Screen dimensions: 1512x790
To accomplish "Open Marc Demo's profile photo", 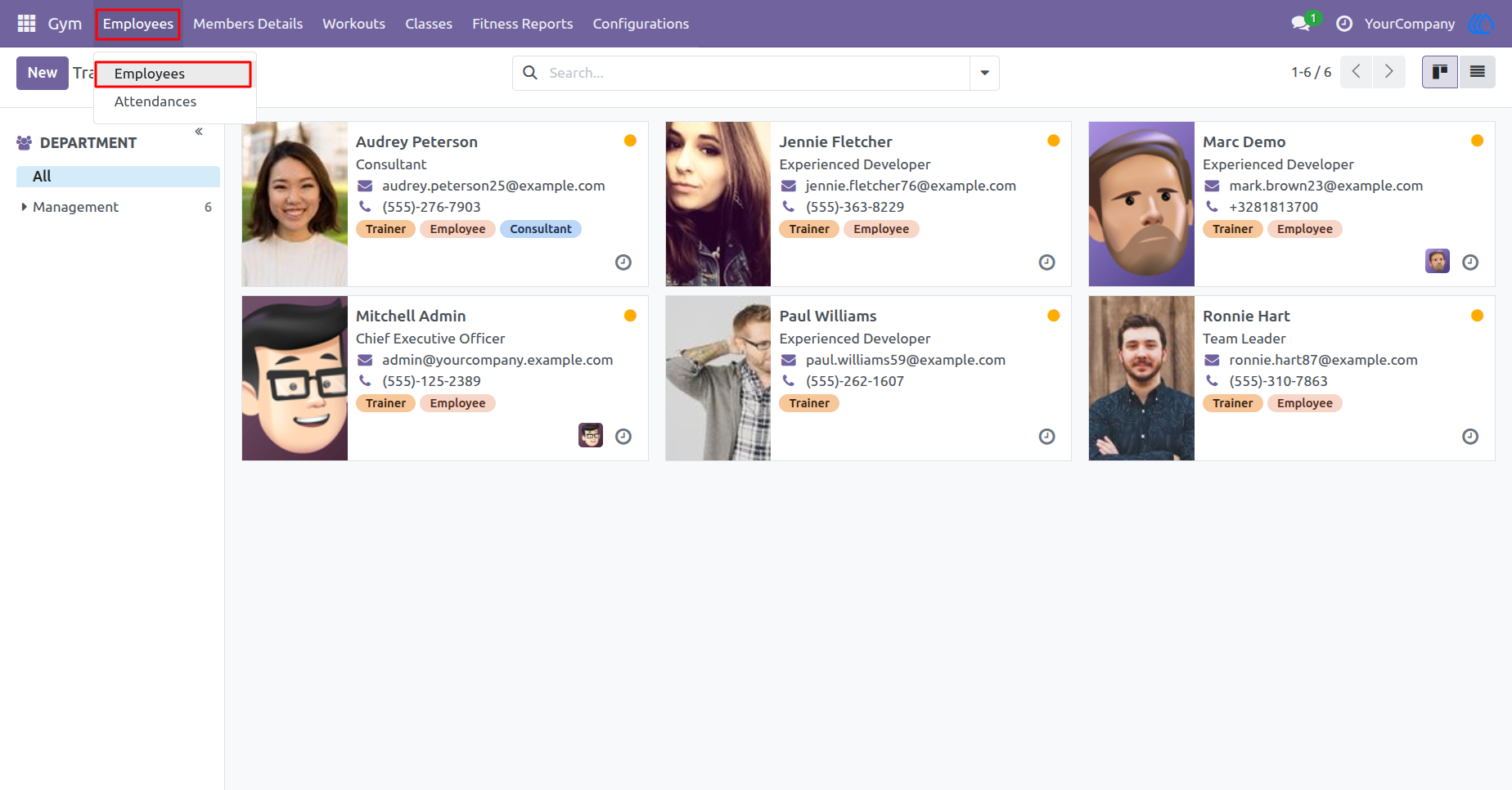I will (x=1141, y=204).
